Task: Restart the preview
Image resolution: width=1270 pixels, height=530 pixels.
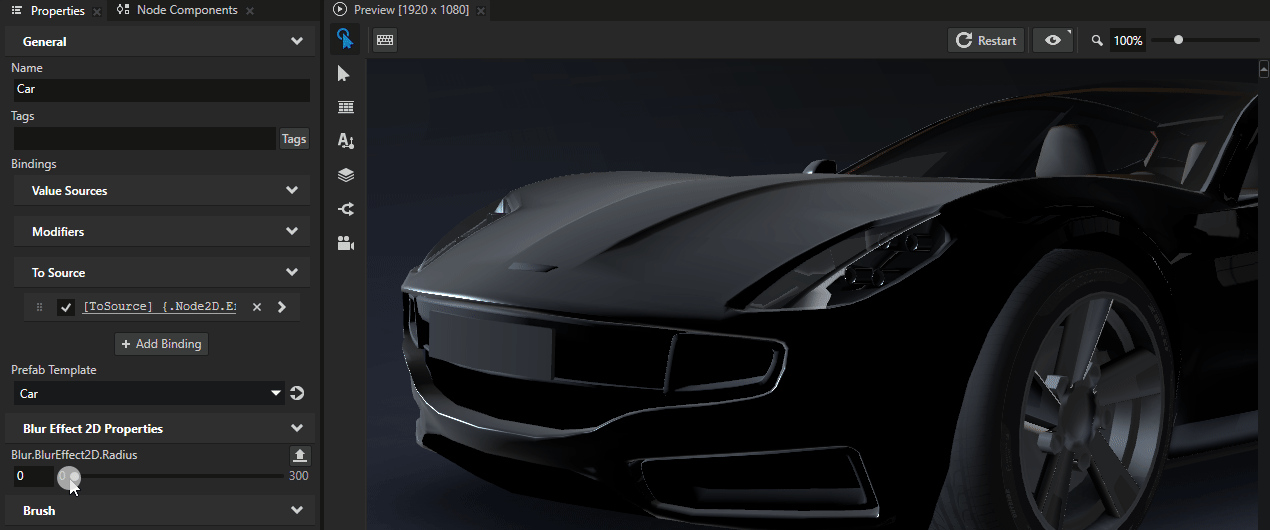Action: click(x=986, y=40)
